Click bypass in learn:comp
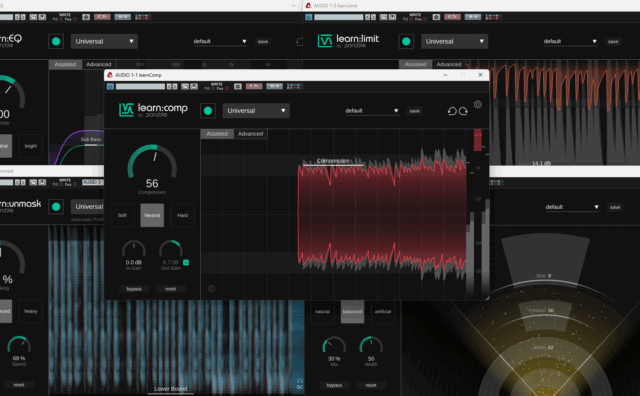 [134, 289]
